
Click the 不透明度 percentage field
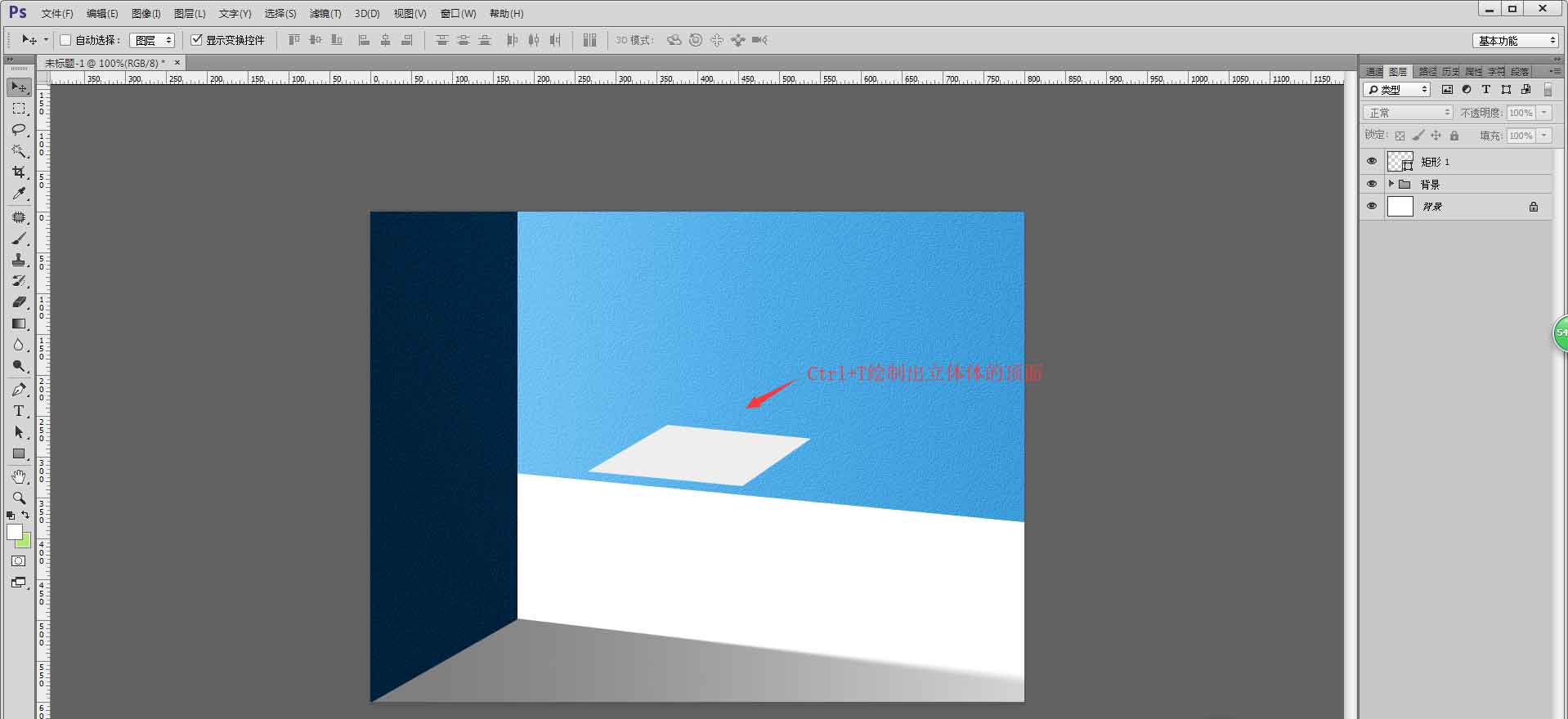1521,113
